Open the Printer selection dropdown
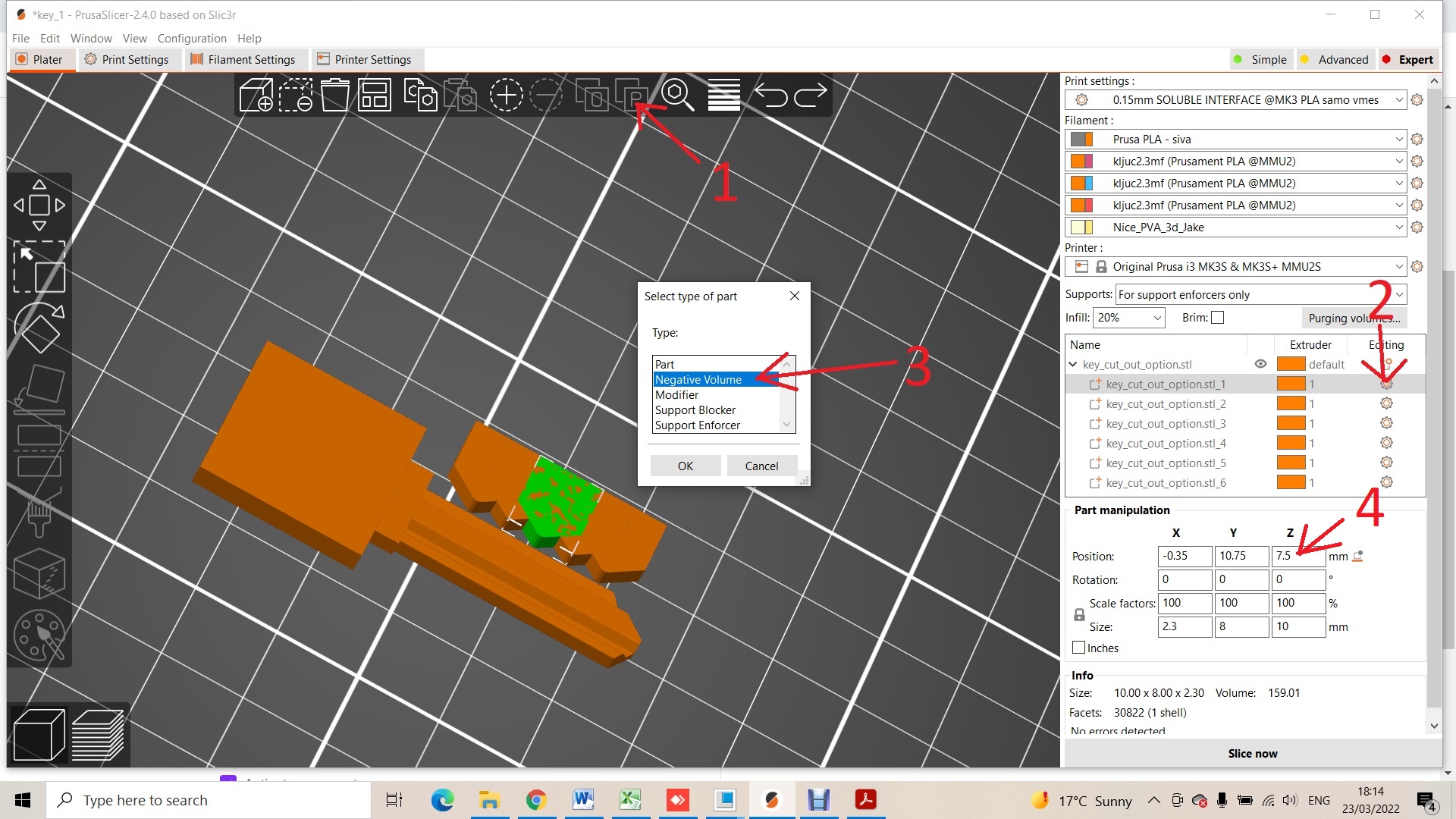 pos(1235,266)
